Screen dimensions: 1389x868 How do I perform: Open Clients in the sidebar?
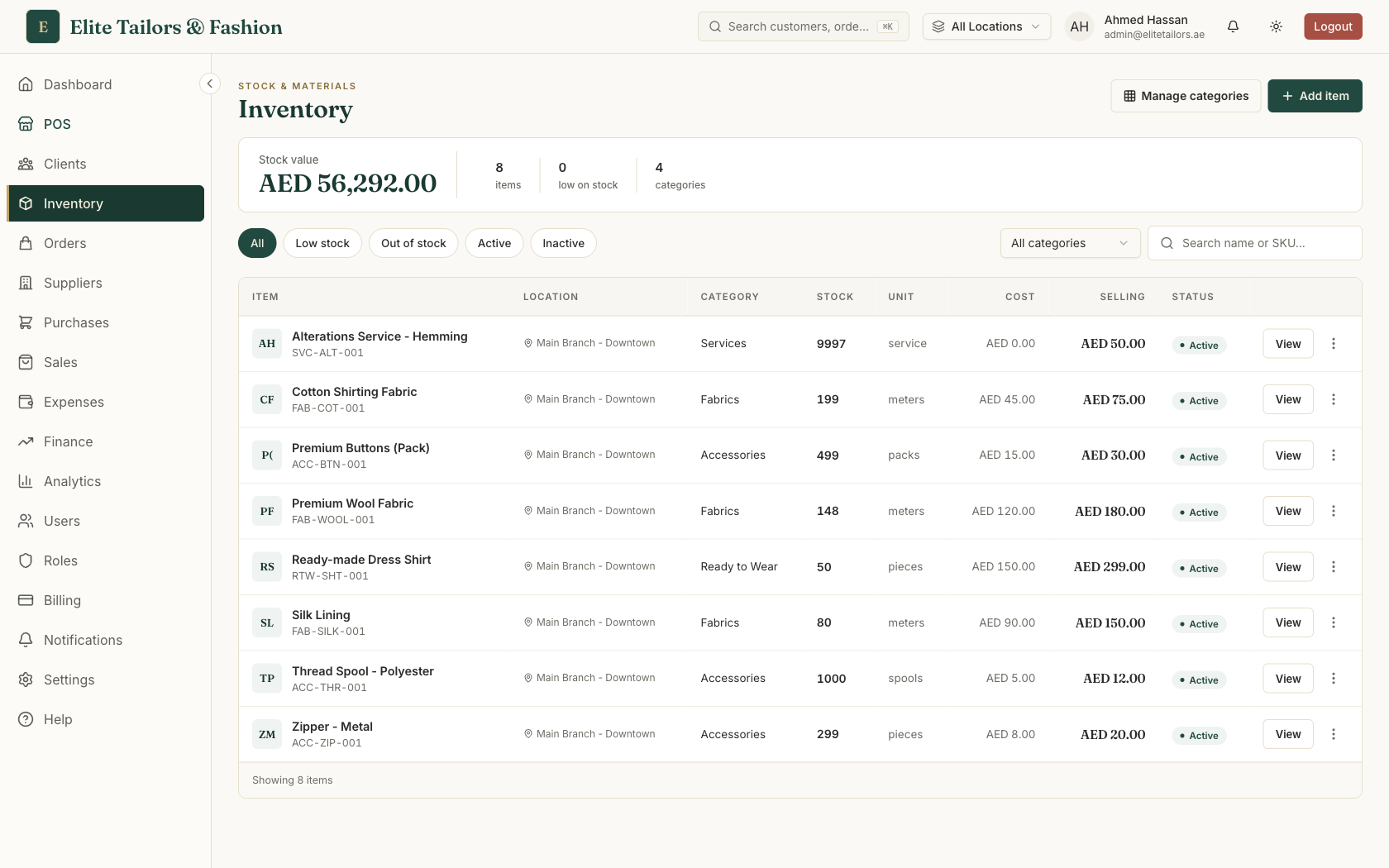point(106,164)
